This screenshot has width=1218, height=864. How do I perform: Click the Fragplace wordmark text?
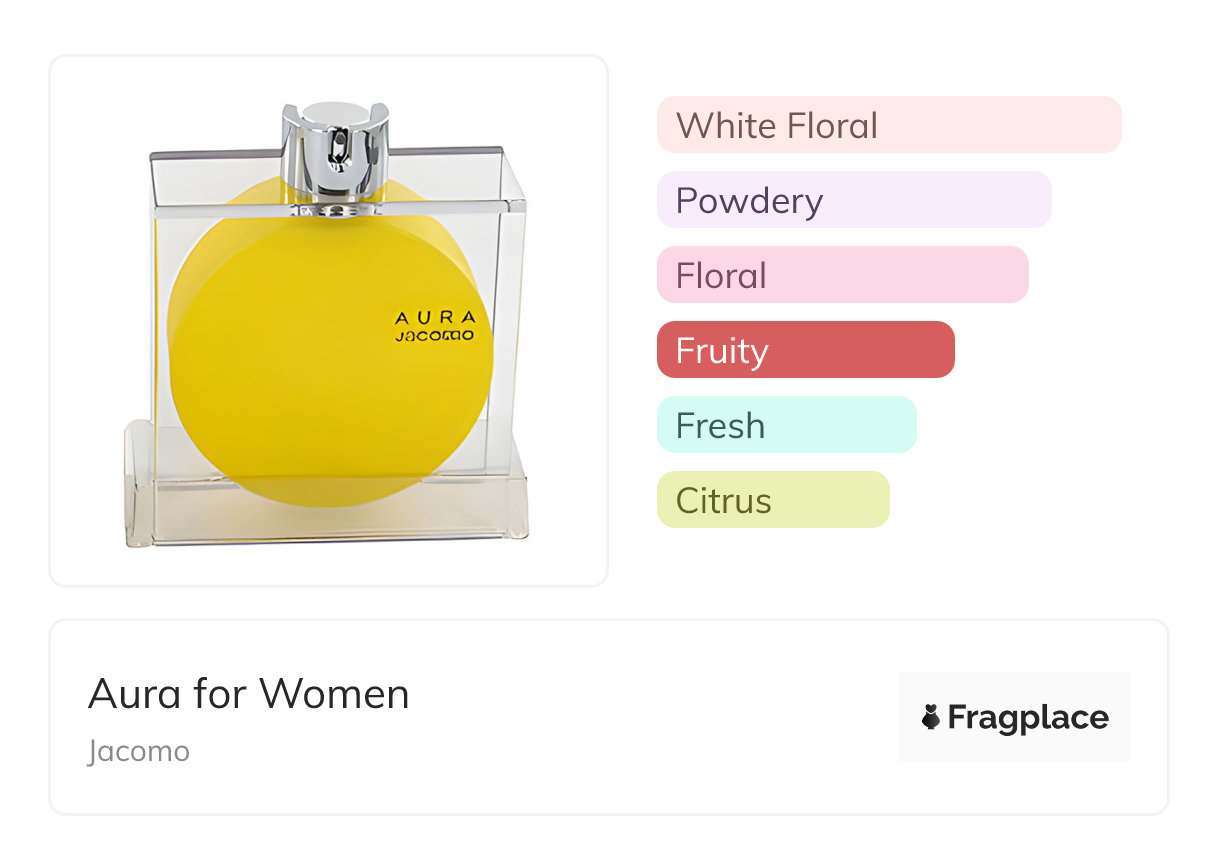(1028, 717)
